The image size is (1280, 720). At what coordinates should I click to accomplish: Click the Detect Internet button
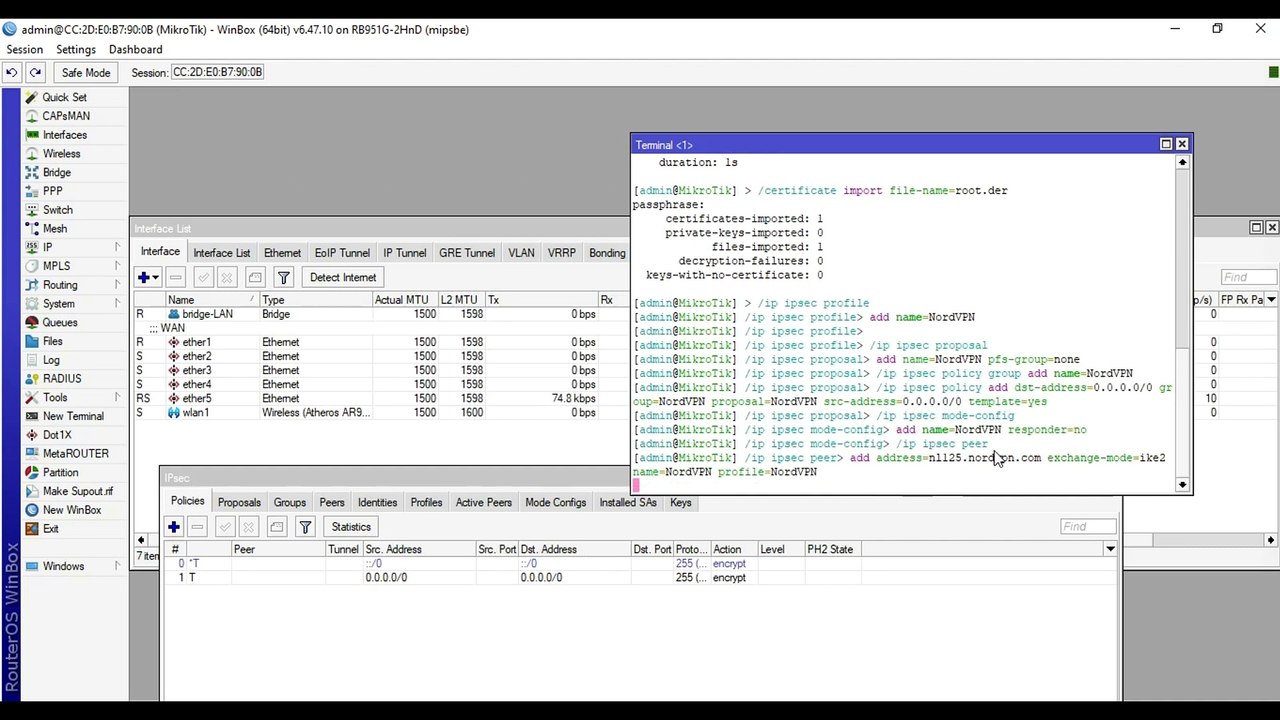click(x=343, y=277)
